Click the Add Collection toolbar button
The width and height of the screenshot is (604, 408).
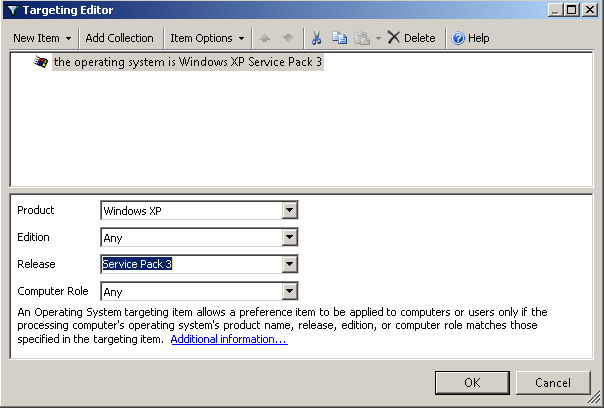119,38
